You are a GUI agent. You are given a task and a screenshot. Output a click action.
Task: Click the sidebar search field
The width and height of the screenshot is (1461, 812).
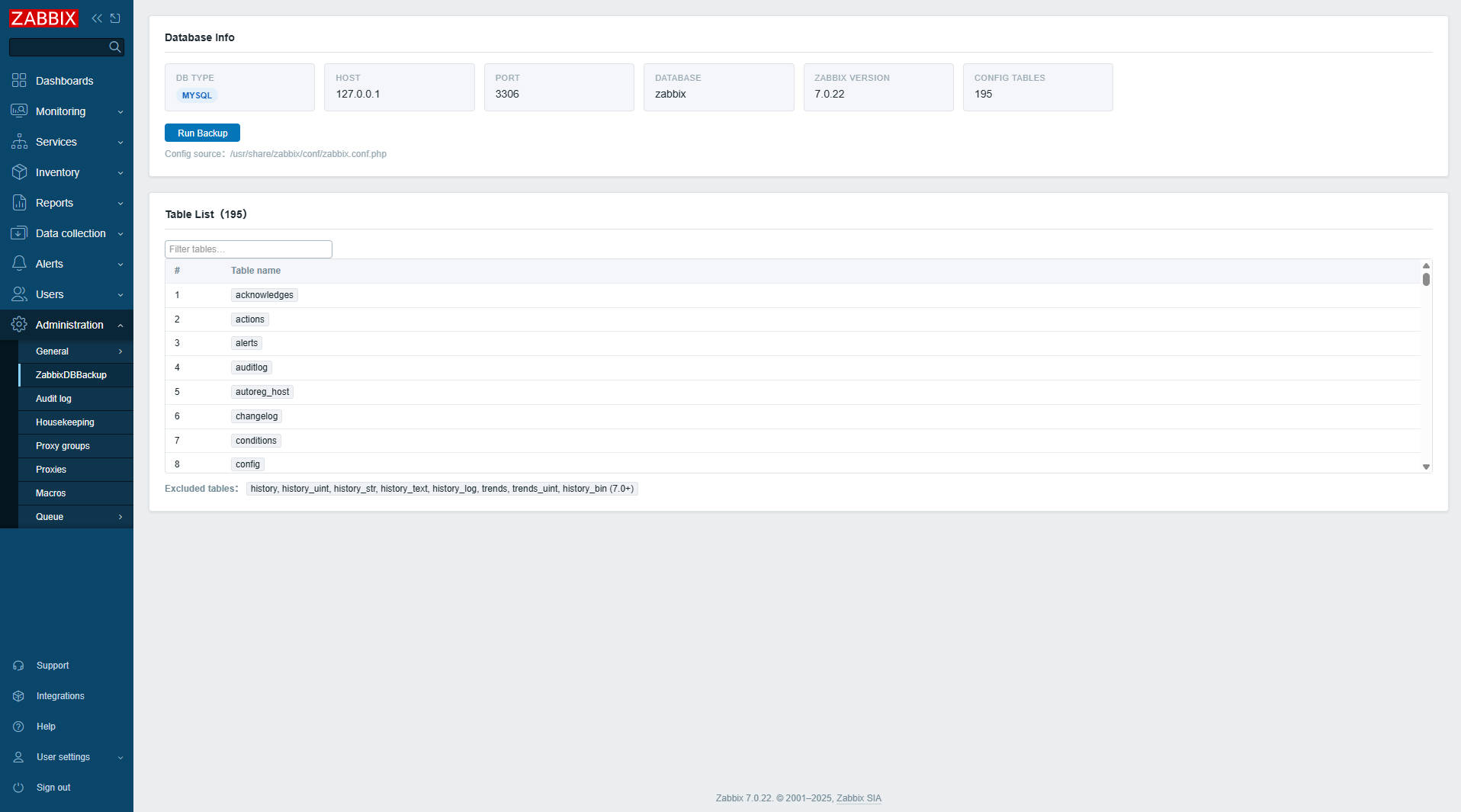(x=59, y=47)
